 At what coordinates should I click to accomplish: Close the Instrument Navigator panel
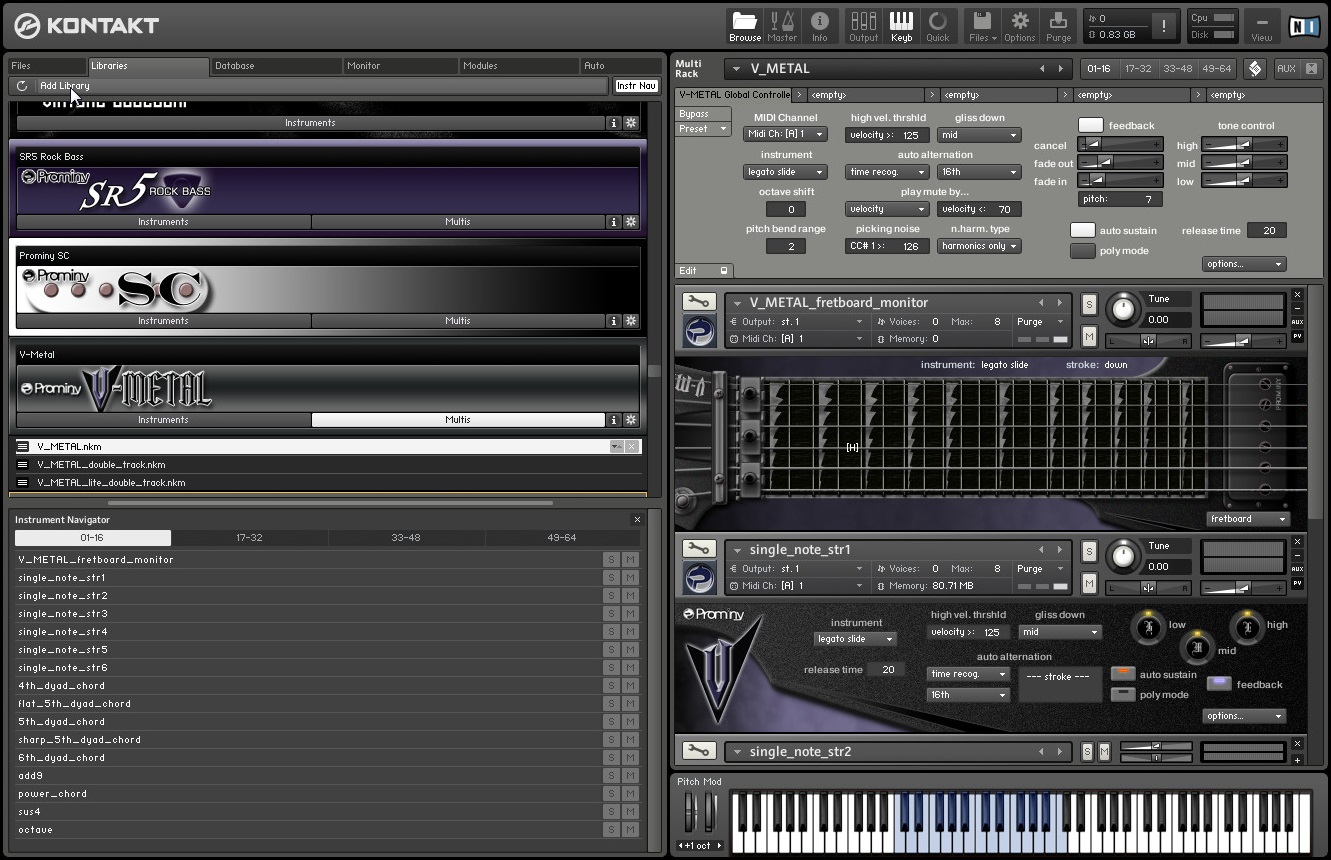(x=637, y=520)
